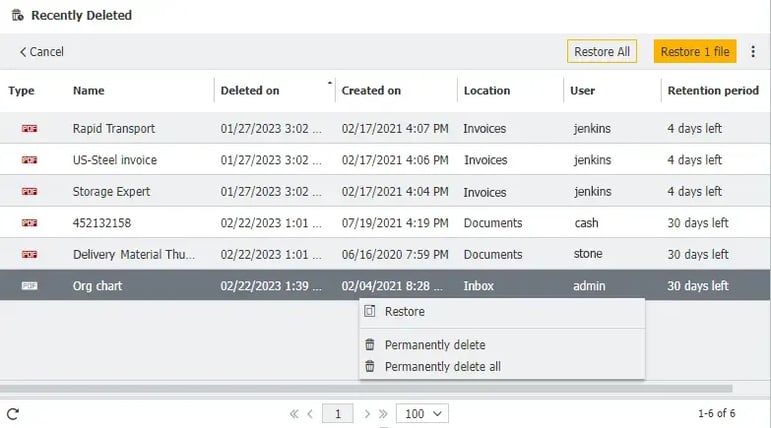Click Invoices location in Rapid Transport row
771x428 pixels.
[x=484, y=128]
